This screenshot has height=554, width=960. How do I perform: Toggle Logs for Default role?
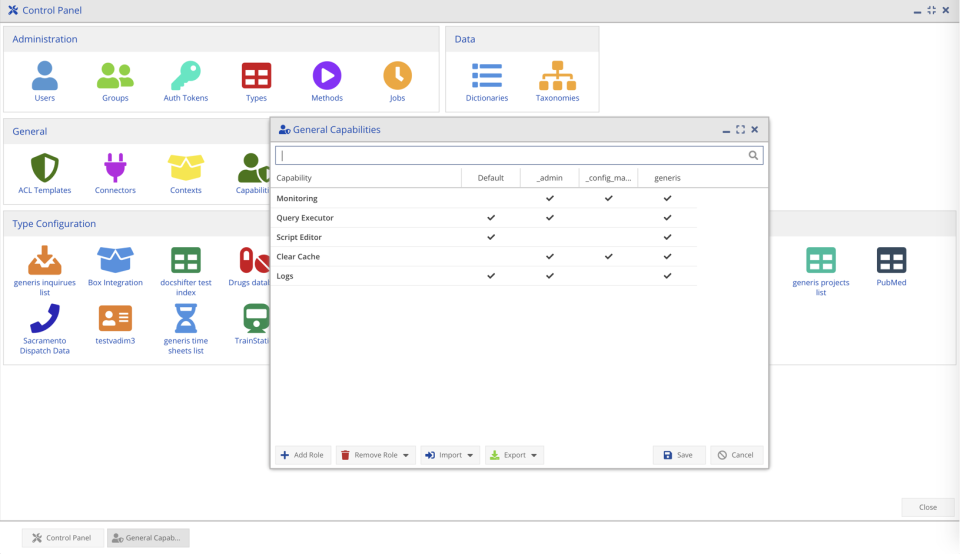coord(491,276)
